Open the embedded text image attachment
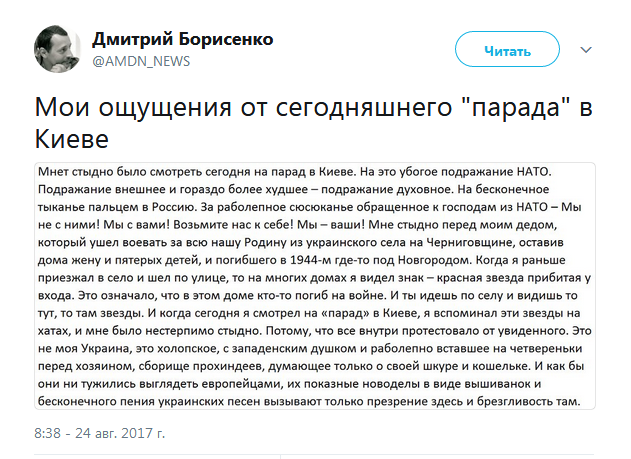 click(x=315, y=284)
